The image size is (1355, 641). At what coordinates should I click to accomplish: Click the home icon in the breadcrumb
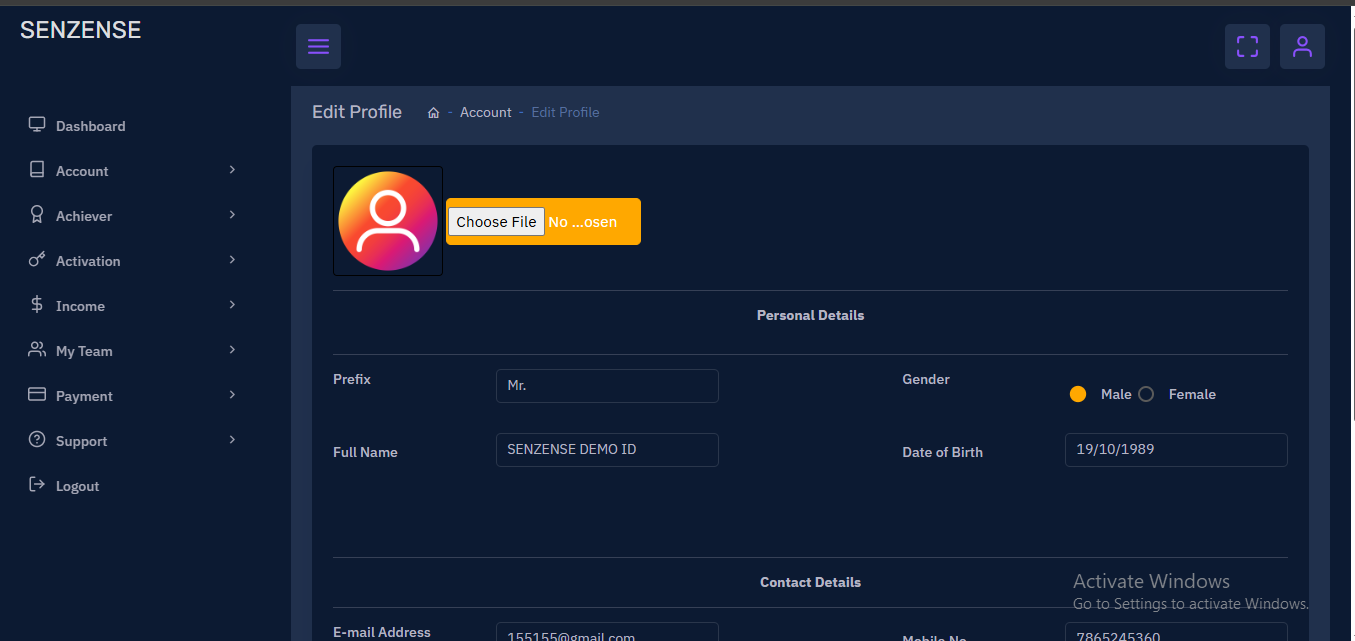click(434, 113)
